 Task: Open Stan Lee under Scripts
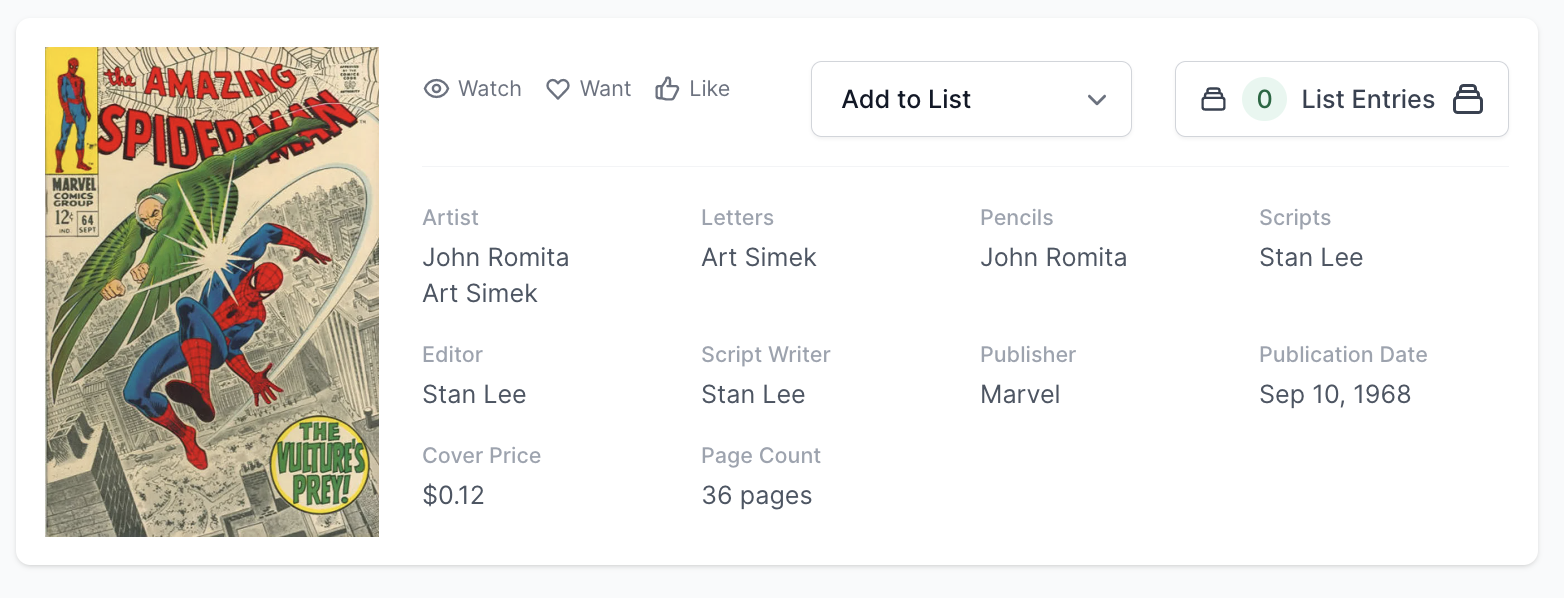click(x=1310, y=258)
